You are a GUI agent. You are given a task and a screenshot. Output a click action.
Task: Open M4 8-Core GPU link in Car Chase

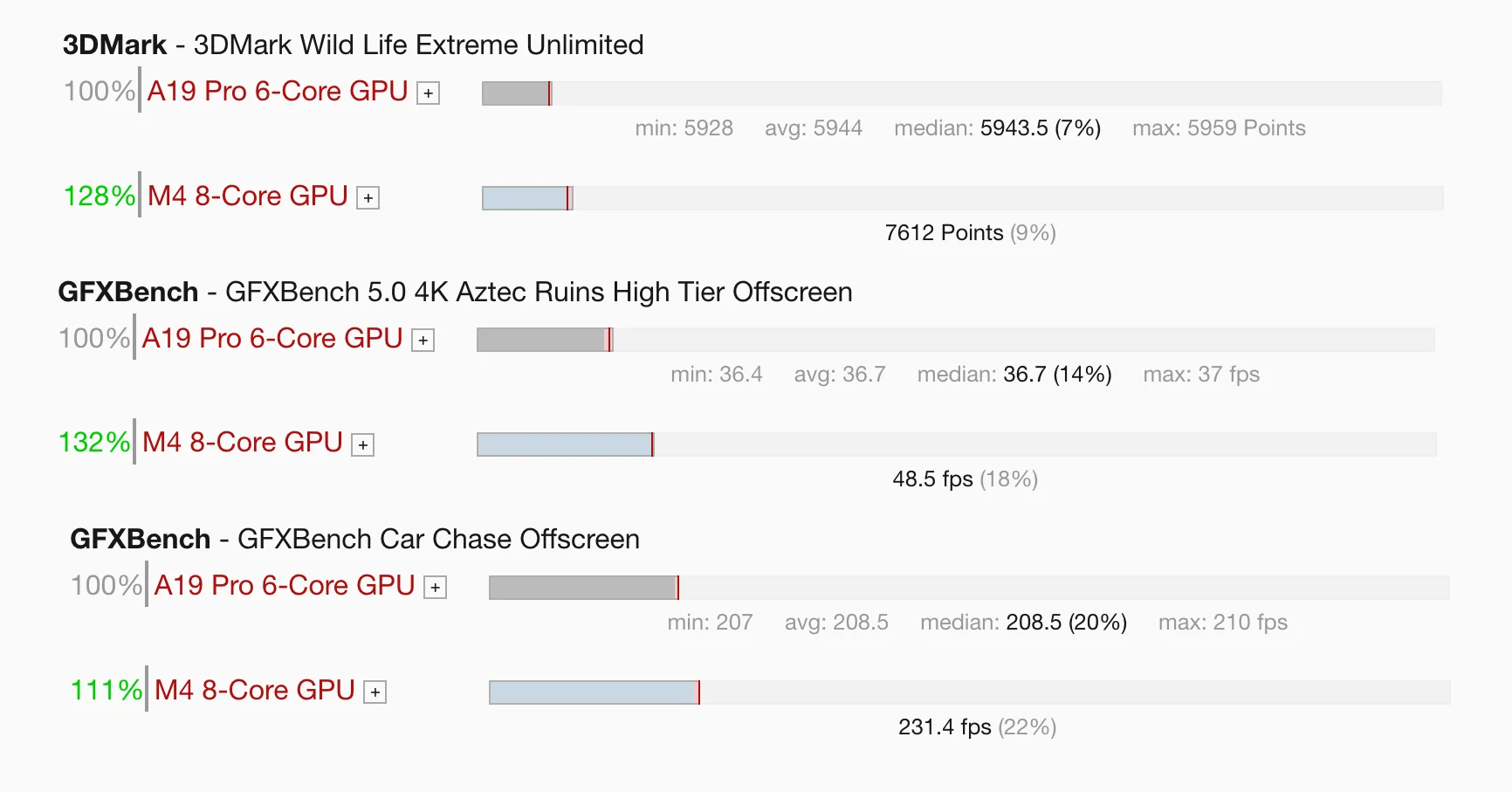254,690
